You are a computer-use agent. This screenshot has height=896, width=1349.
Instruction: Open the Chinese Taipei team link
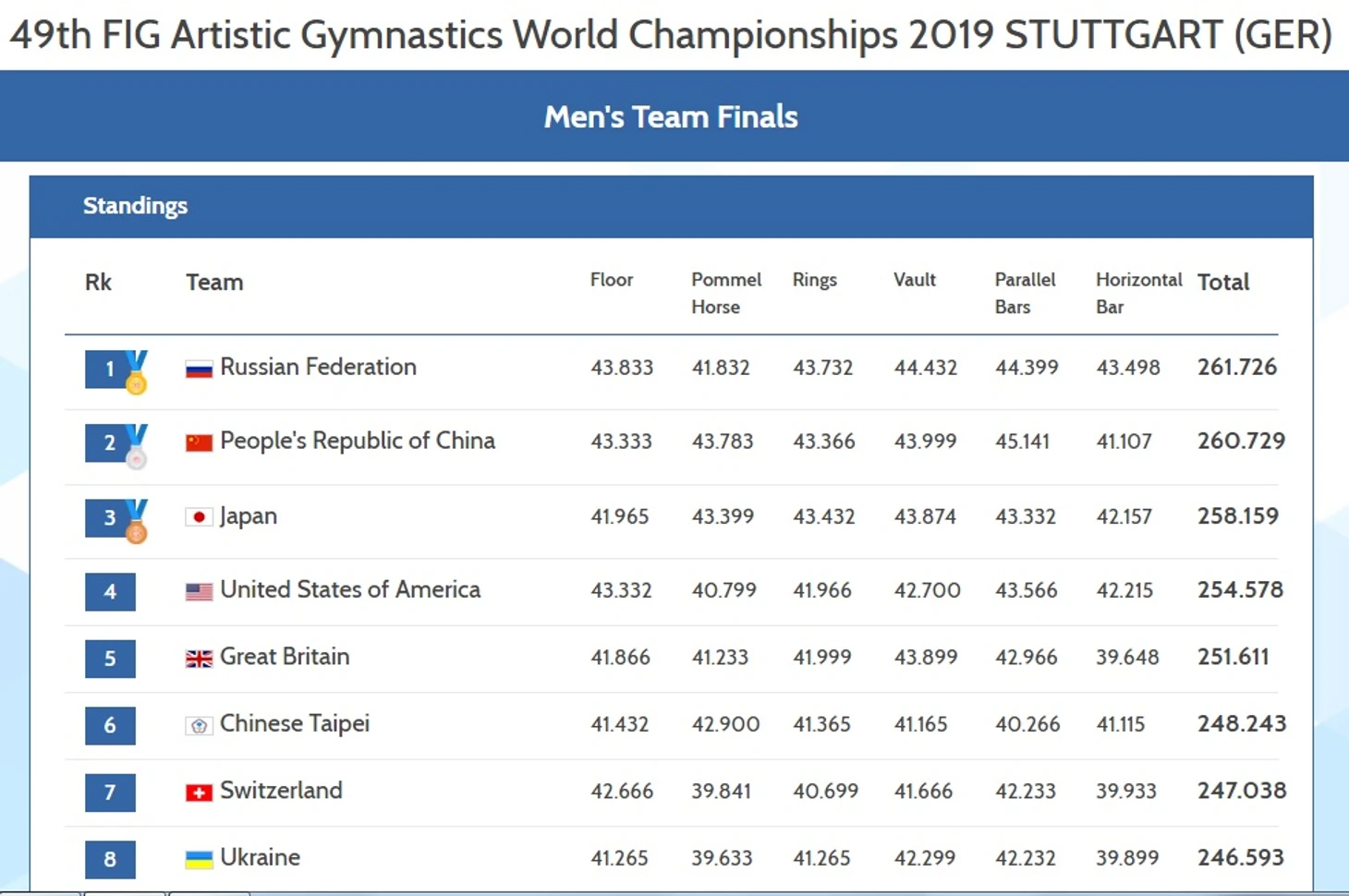tap(295, 724)
